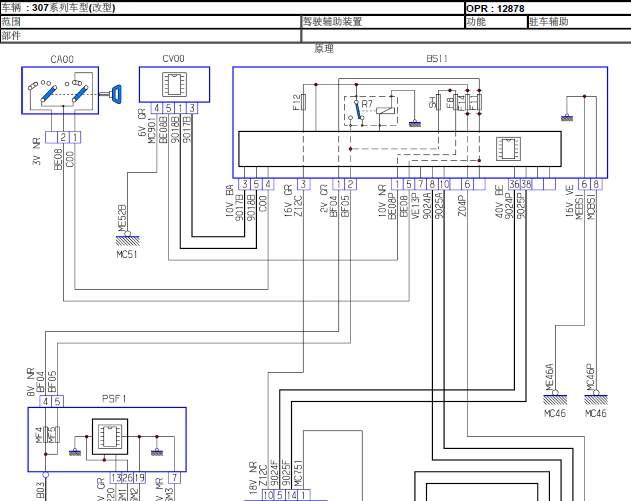Select the left blue switch contact in CA00

(48, 94)
